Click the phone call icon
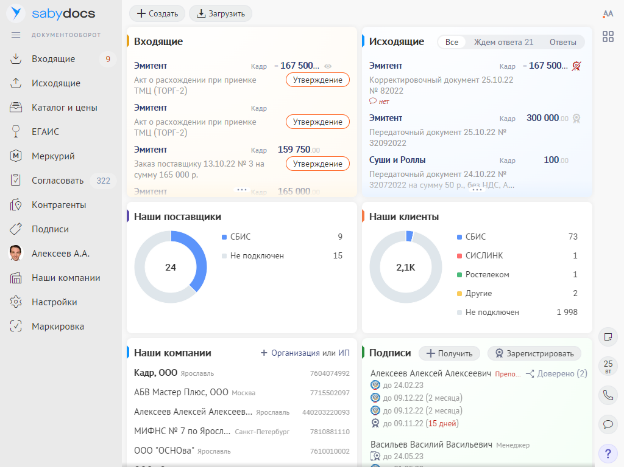 [x=608, y=395]
